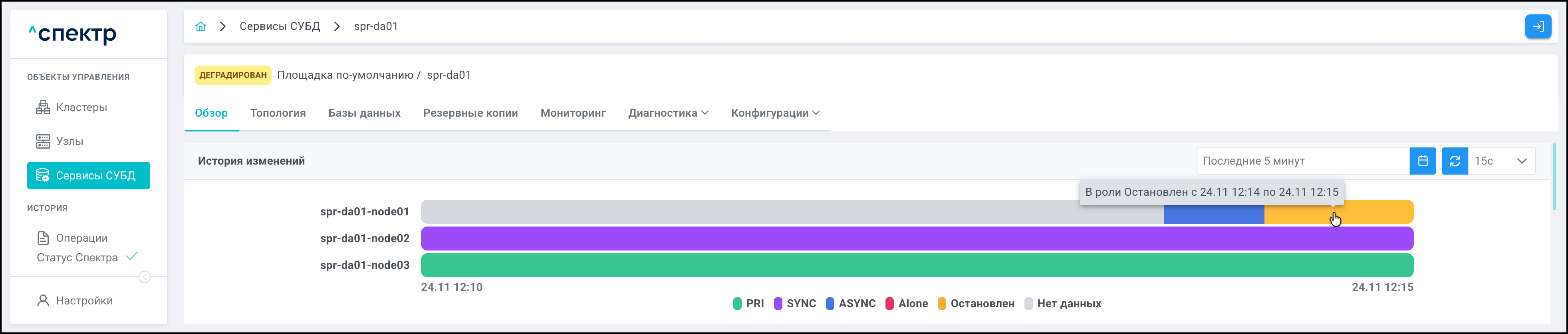Open Кластеры in the sidebar
The image size is (1568, 334).
[81, 108]
